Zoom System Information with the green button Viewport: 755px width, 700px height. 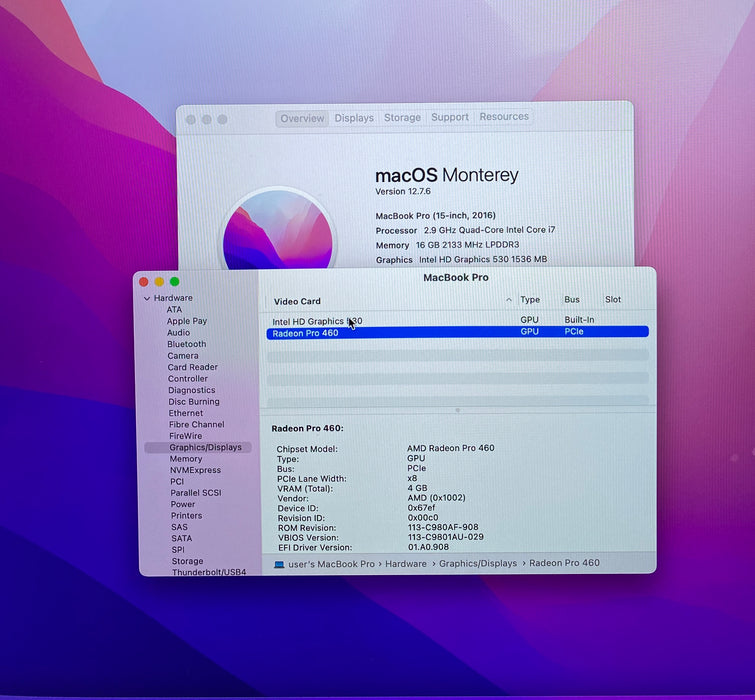point(174,282)
